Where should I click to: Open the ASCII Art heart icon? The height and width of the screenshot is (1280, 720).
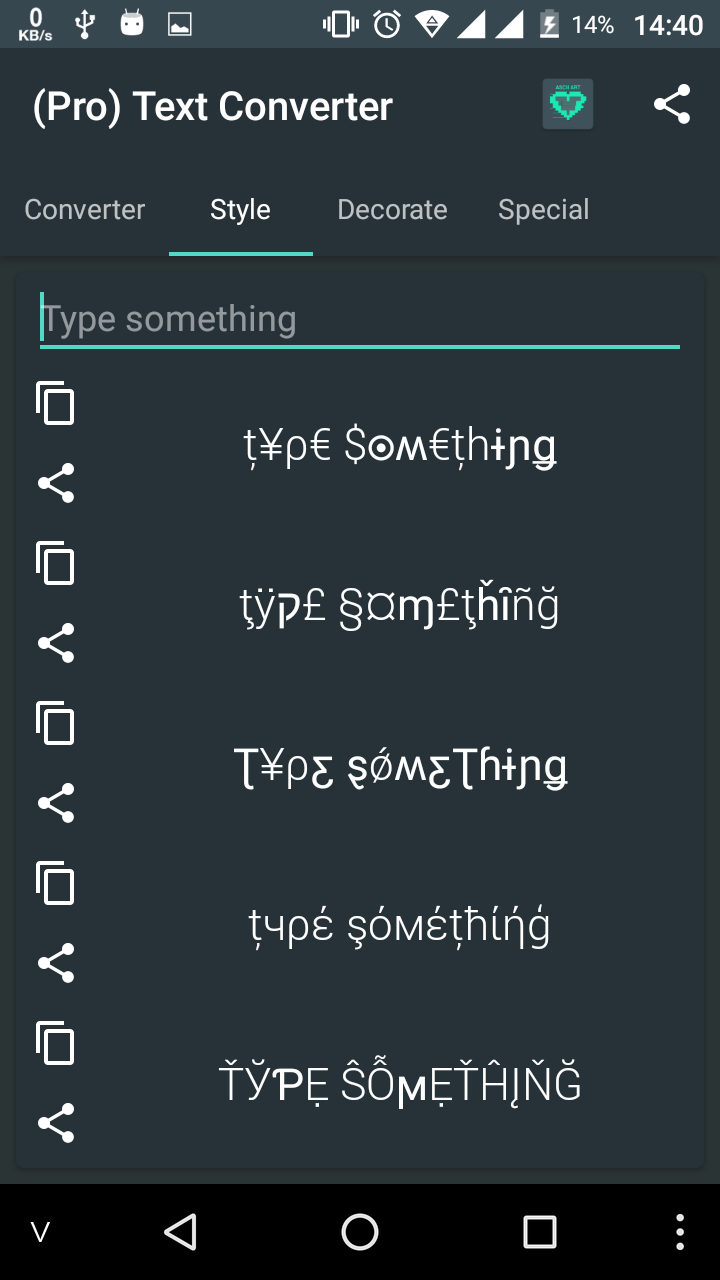point(568,104)
